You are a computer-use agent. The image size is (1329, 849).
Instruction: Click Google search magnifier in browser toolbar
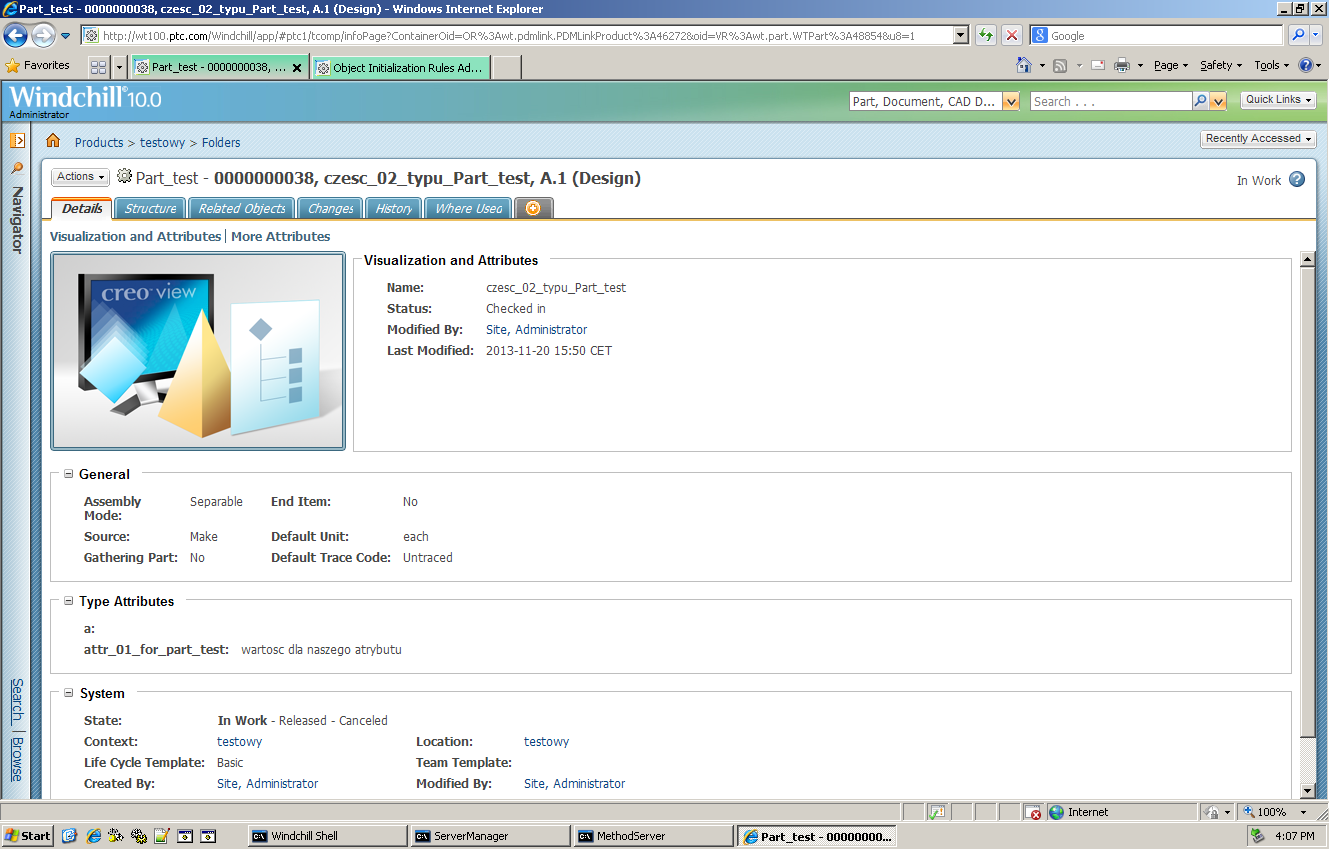click(x=1298, y=35)
